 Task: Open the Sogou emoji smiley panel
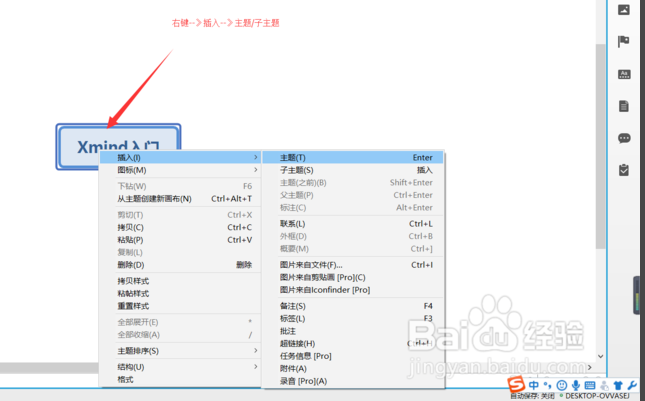561,385
